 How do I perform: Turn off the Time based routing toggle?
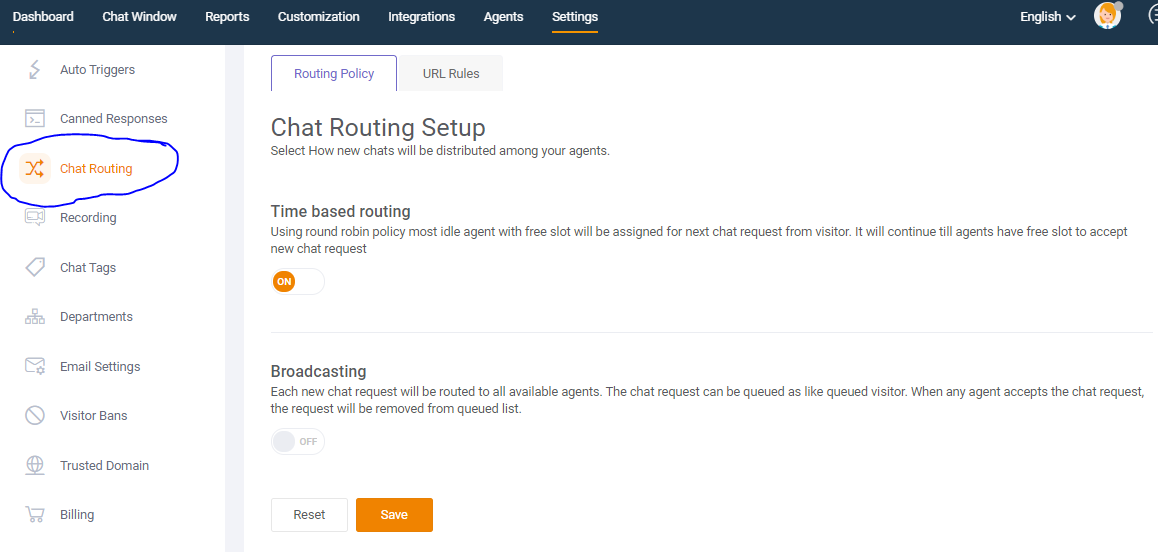point(298,282)
